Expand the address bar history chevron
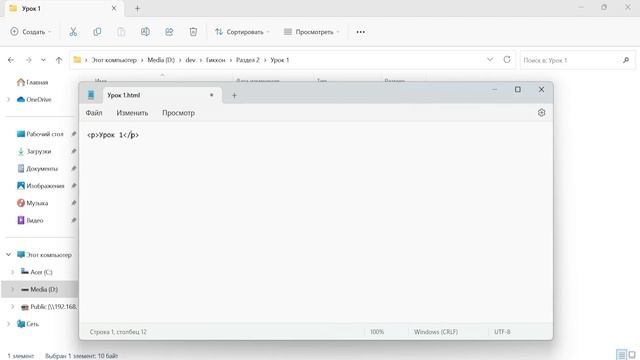The width and height of the screenshot is (640, 360). pos(490,60)
